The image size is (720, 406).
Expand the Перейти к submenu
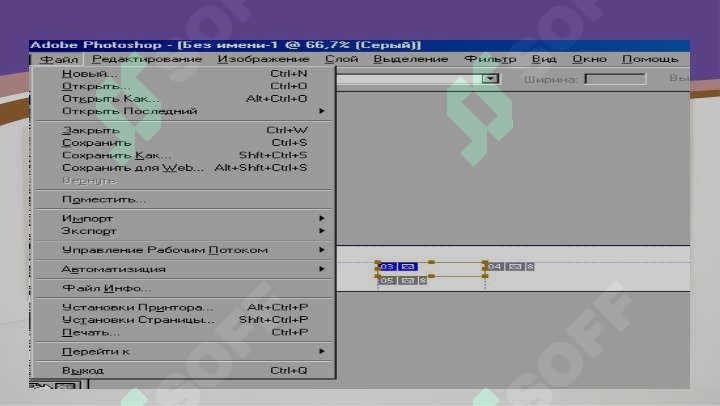click(x=184, y=351)
